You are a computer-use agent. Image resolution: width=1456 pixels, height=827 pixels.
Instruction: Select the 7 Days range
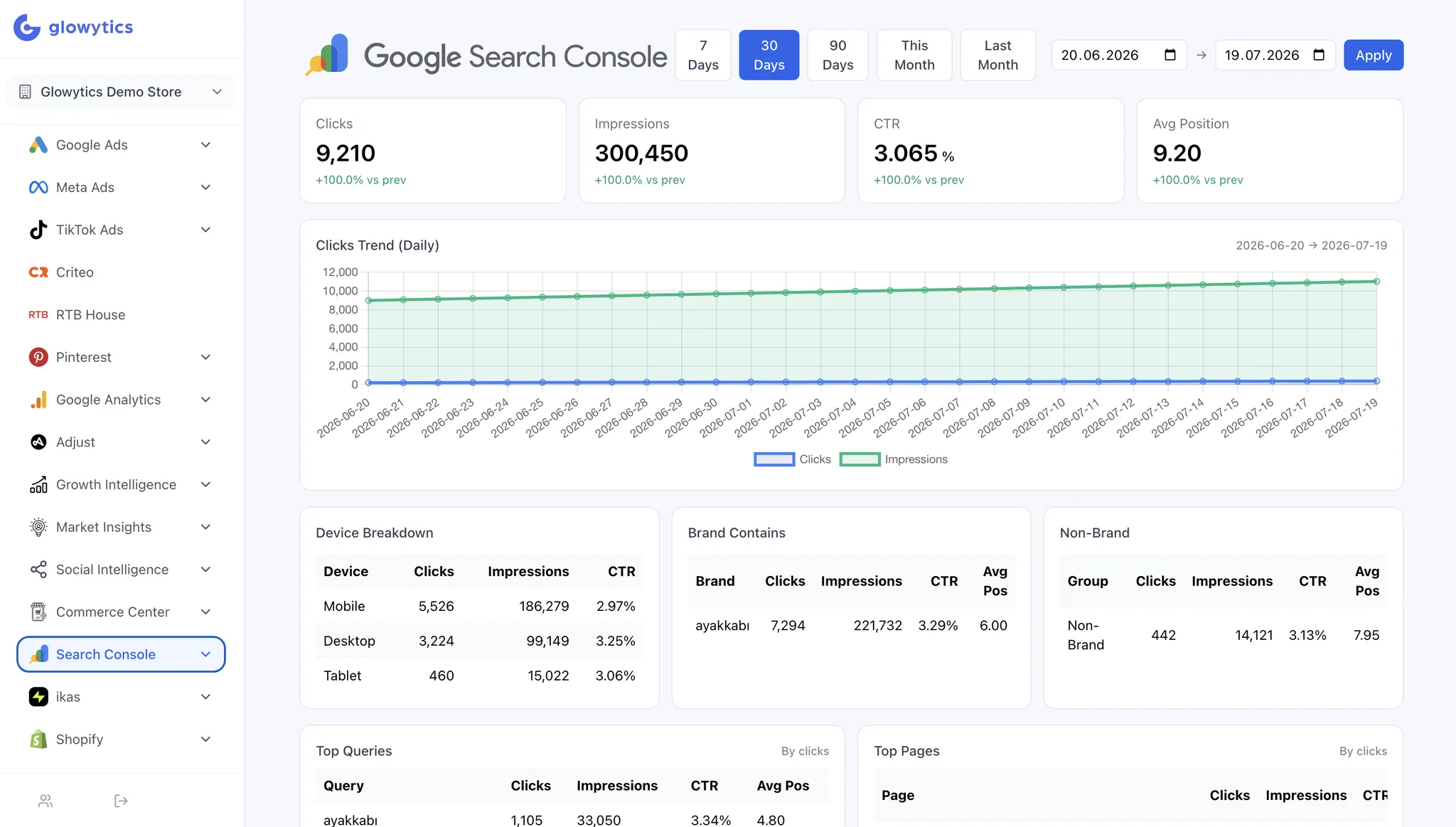[703, 55]
